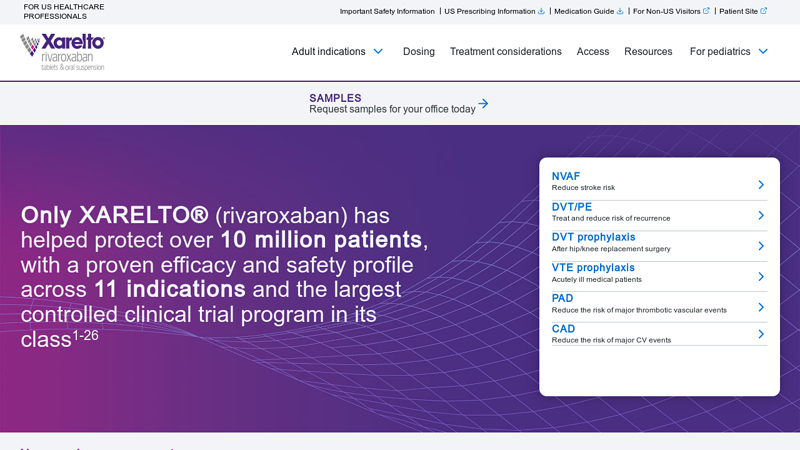The width and height of the screenshot is (800, 450).
Task: Click the Xarelto rivaroxaban logo
Action: (62, 52)
